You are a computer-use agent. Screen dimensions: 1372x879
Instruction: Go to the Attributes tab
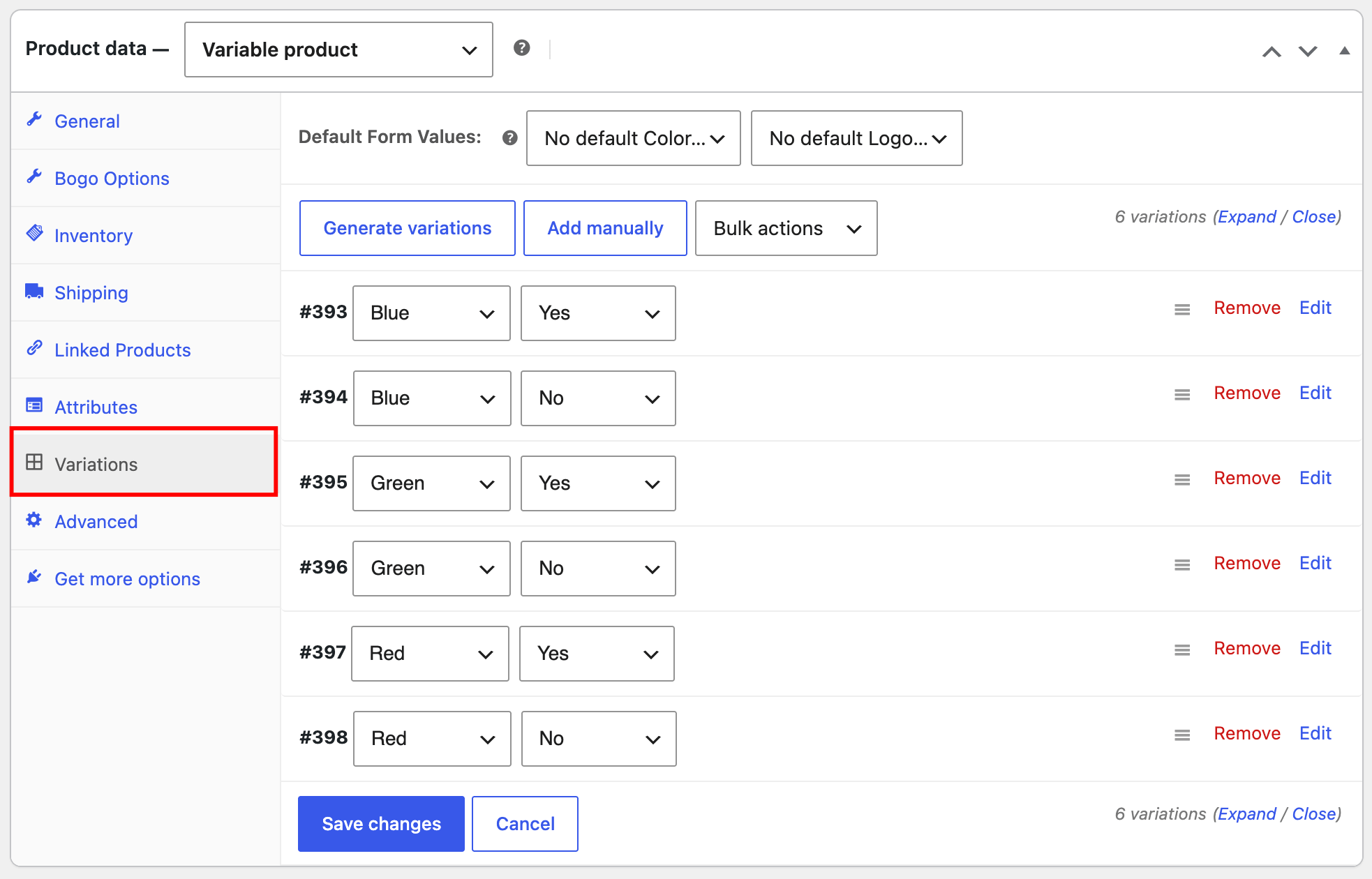145,407
